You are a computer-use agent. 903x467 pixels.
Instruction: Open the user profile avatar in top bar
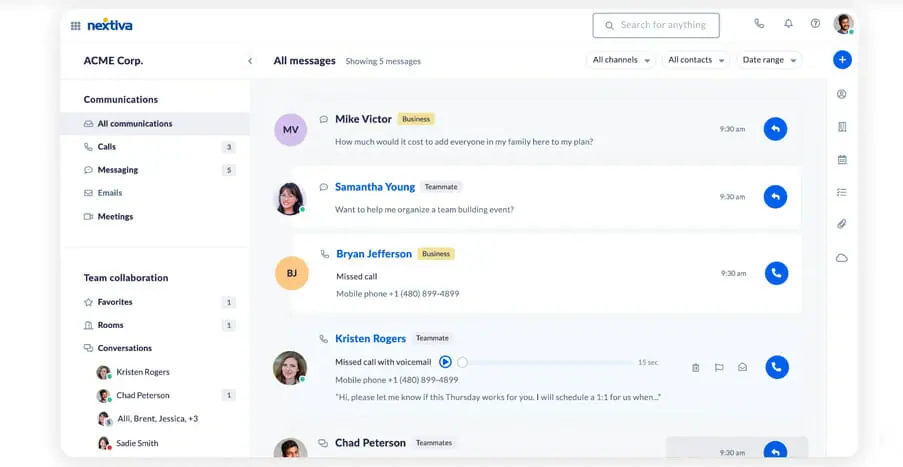click(x=844, y=24)
